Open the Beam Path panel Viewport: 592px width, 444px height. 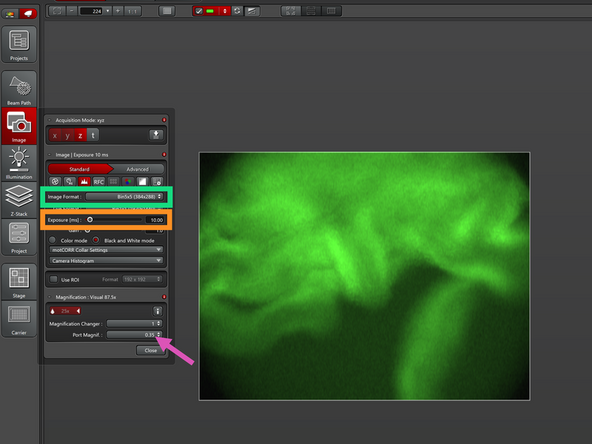(19, 89)
